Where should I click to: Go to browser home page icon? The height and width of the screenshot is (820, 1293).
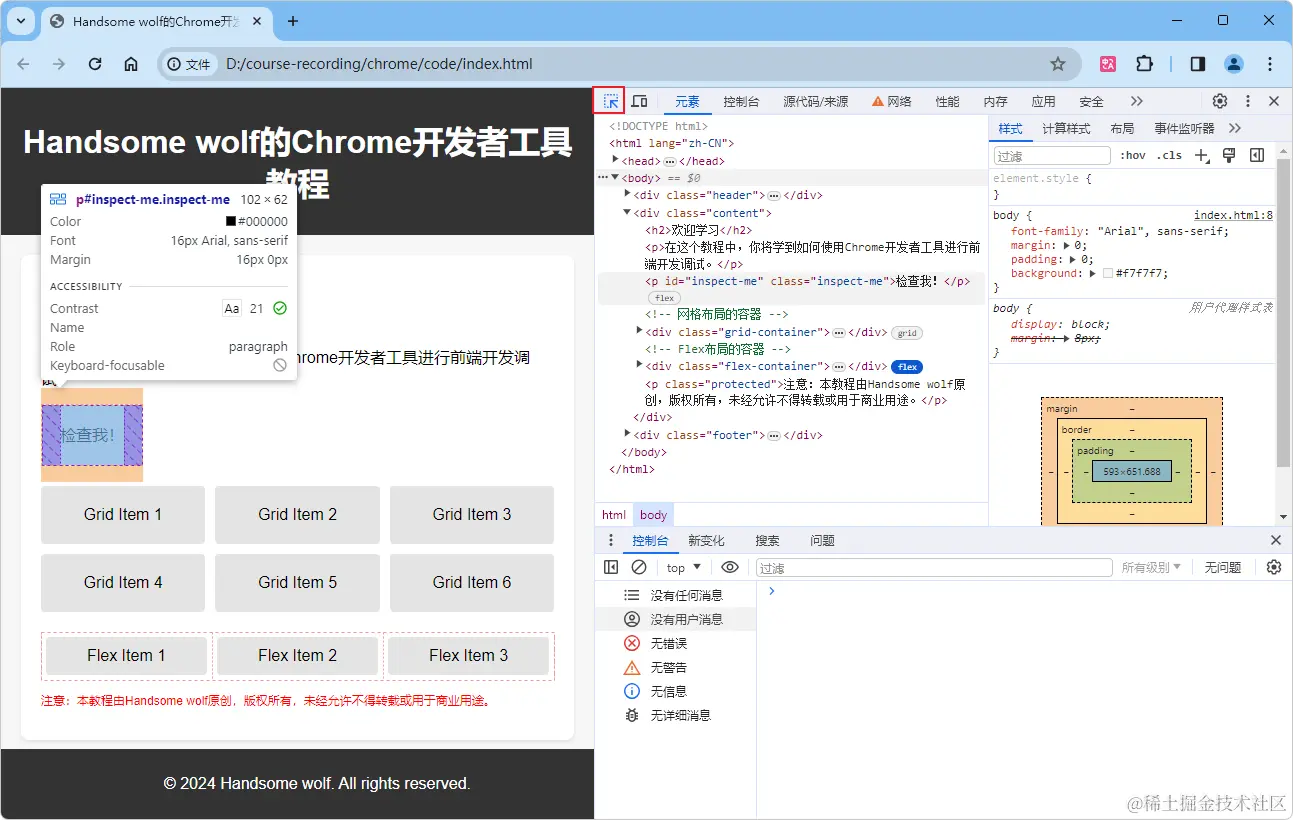tap(131, 64)
